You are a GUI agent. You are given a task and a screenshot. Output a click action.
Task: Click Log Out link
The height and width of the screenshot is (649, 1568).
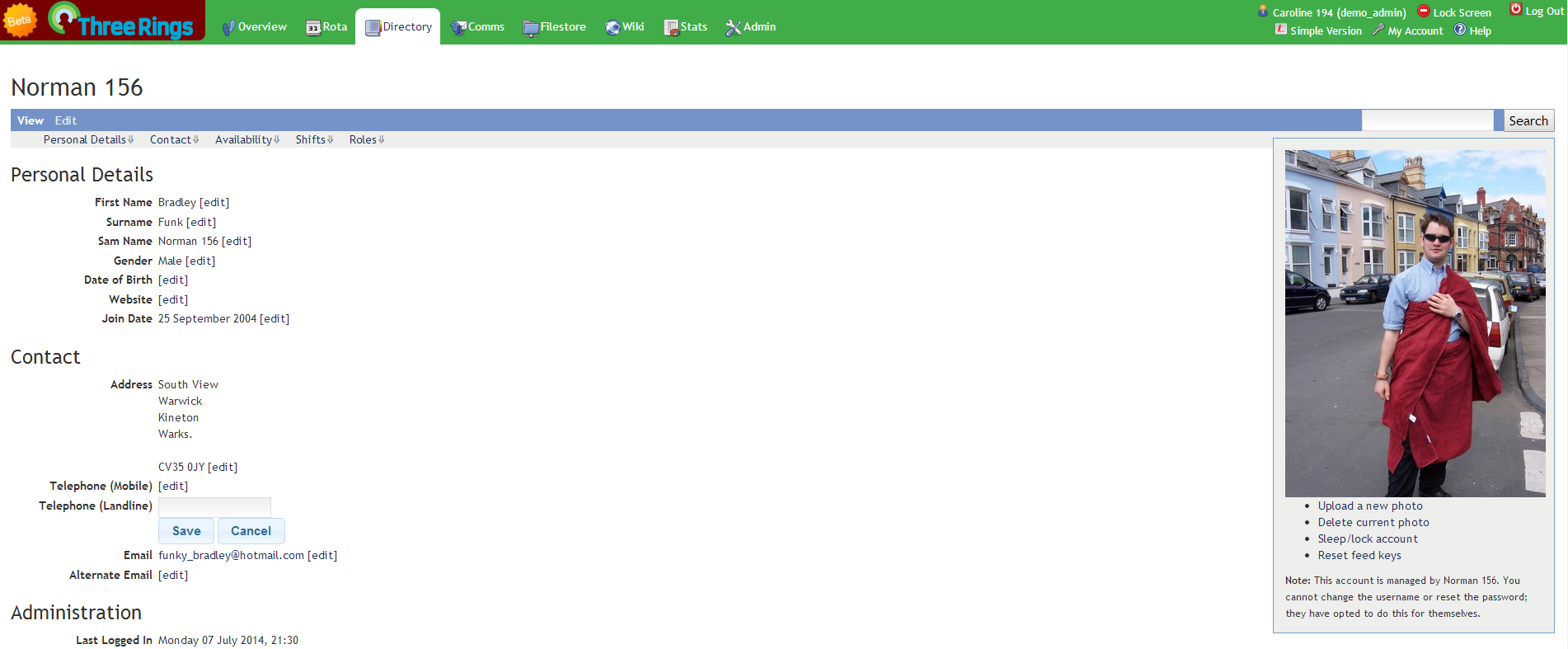(1544, 11)
